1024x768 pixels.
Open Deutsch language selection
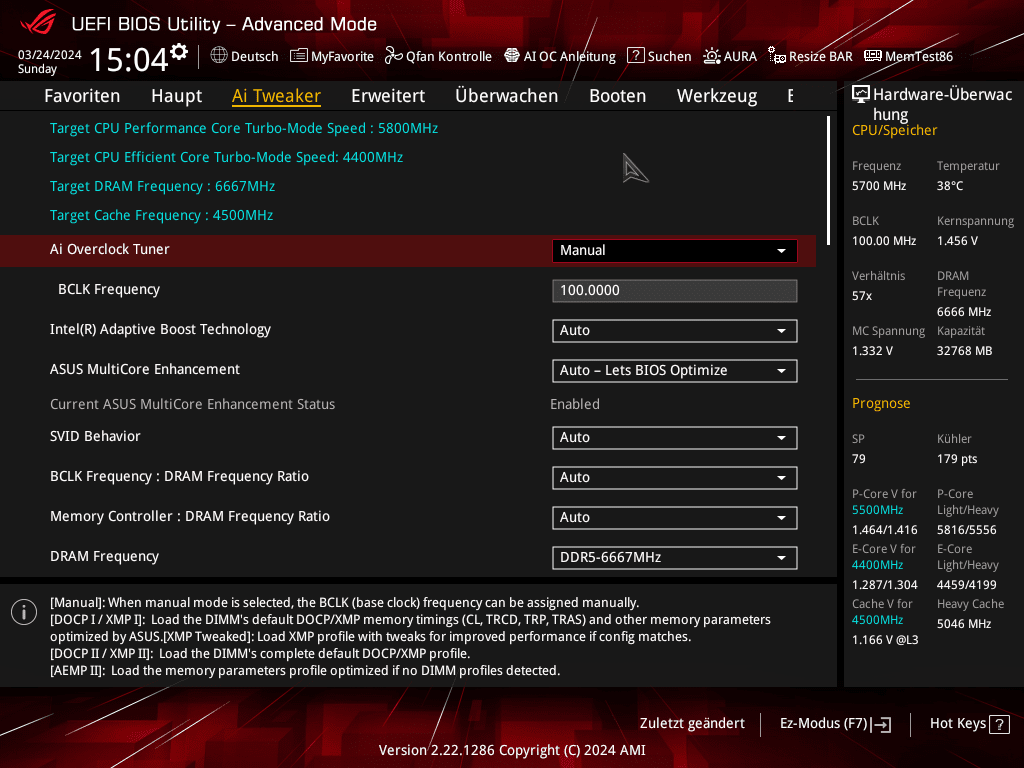[x=244, y=56]
